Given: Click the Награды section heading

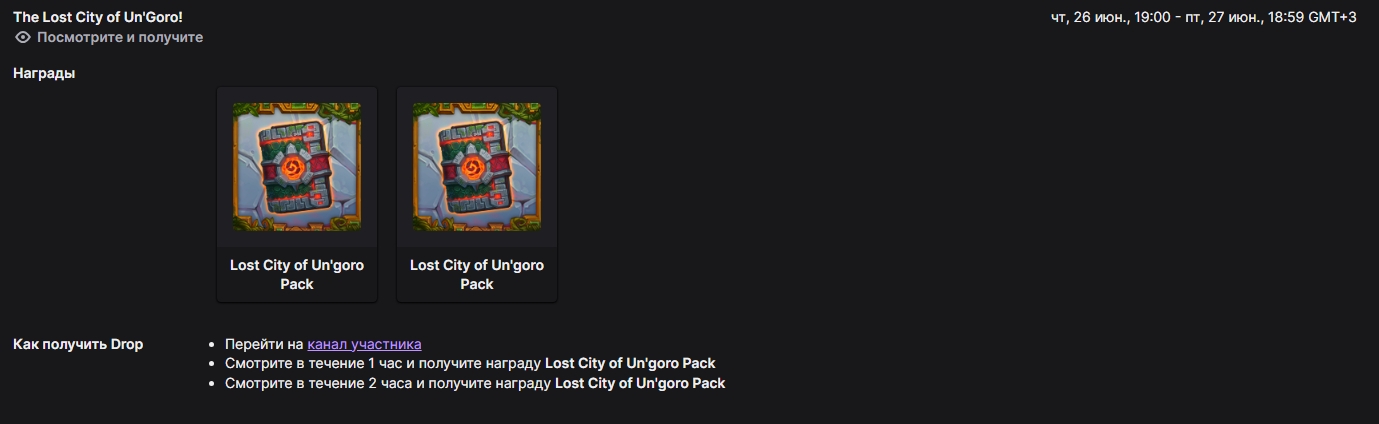Looking at the screenshot, I should click(44, 73).
